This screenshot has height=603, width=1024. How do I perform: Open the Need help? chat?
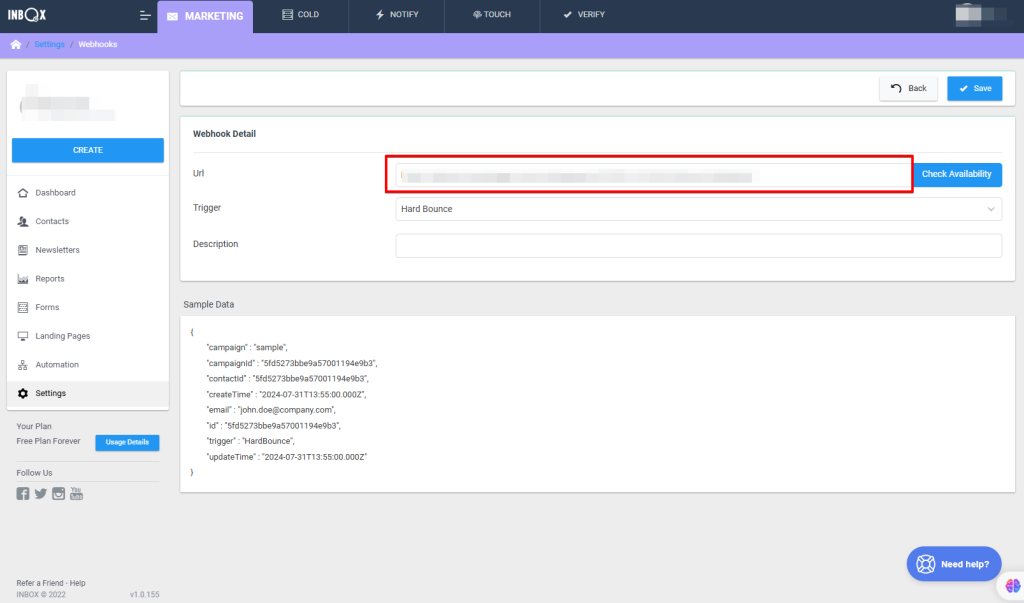[x=954, y=564]
